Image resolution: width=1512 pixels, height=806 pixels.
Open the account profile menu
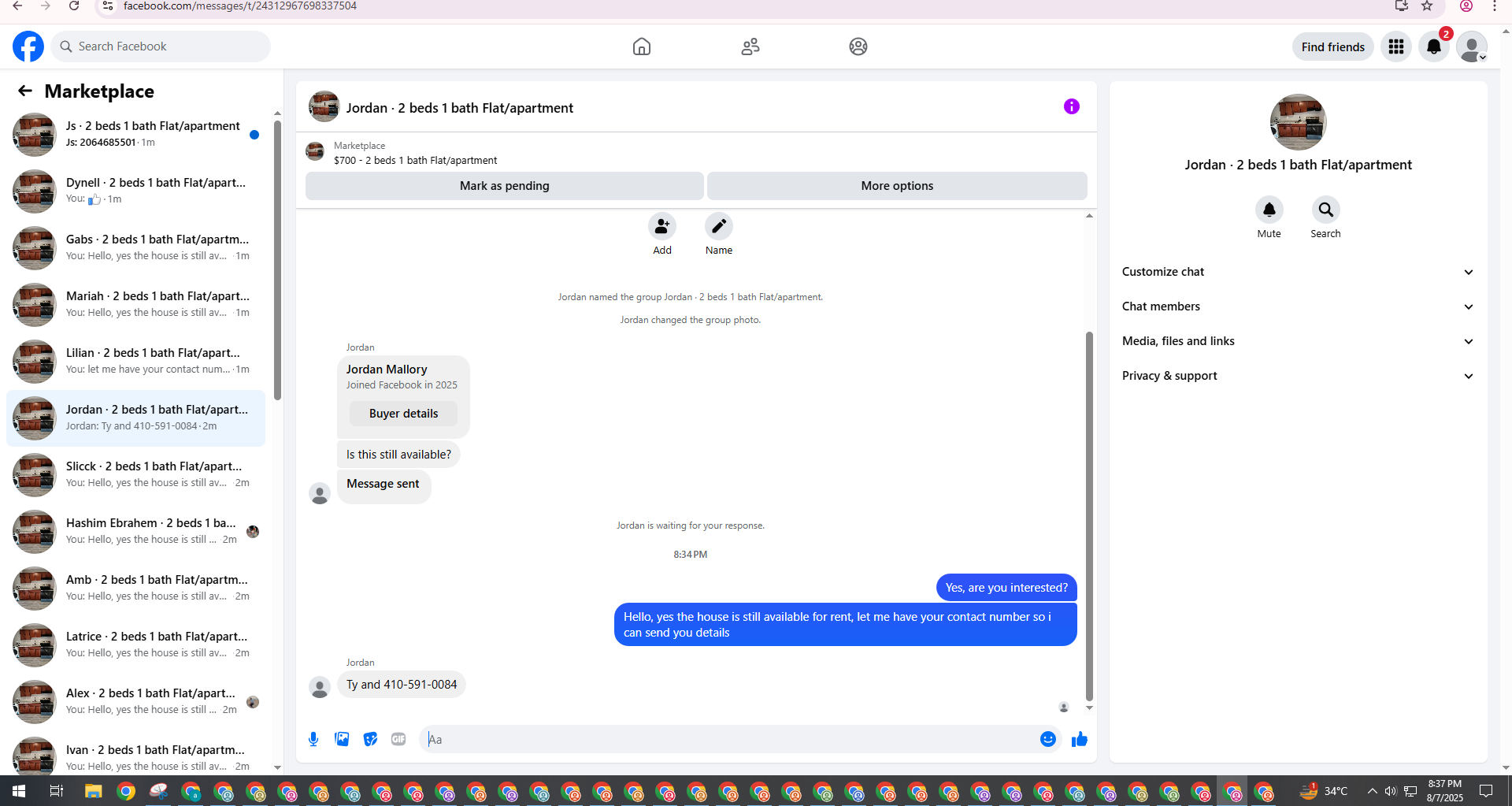[1471, 46]
